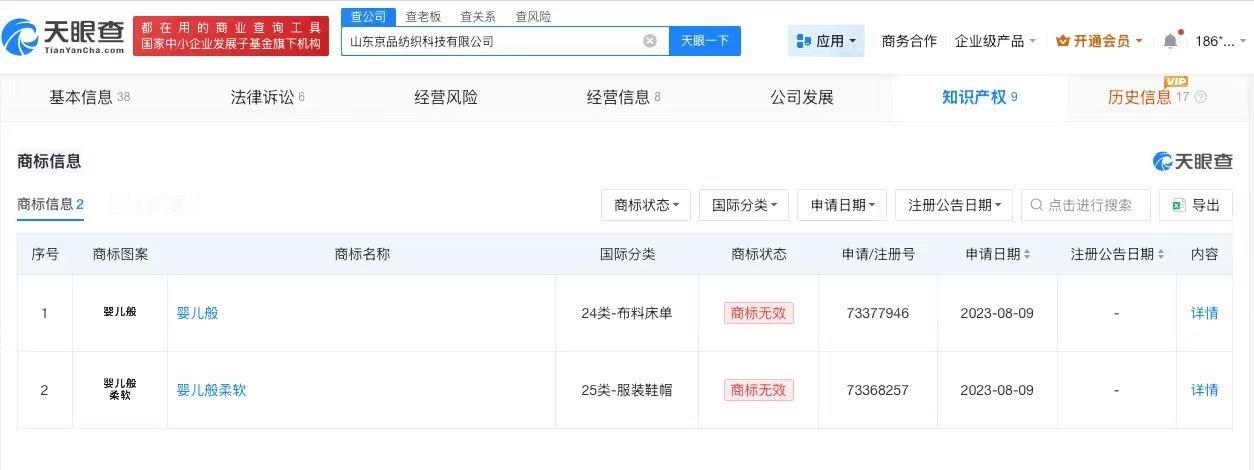Click registration number 73368257

point(878,390)
